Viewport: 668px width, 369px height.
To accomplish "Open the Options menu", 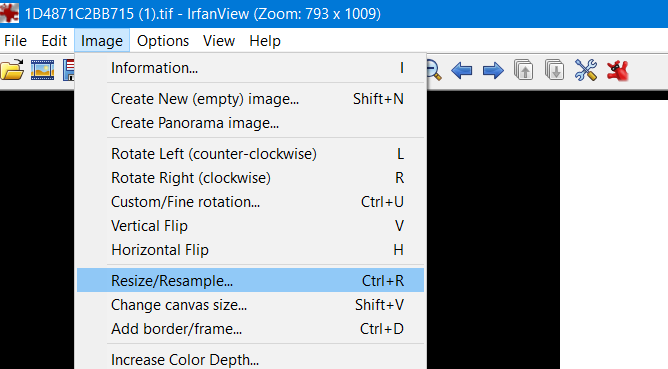I will 163,41.
